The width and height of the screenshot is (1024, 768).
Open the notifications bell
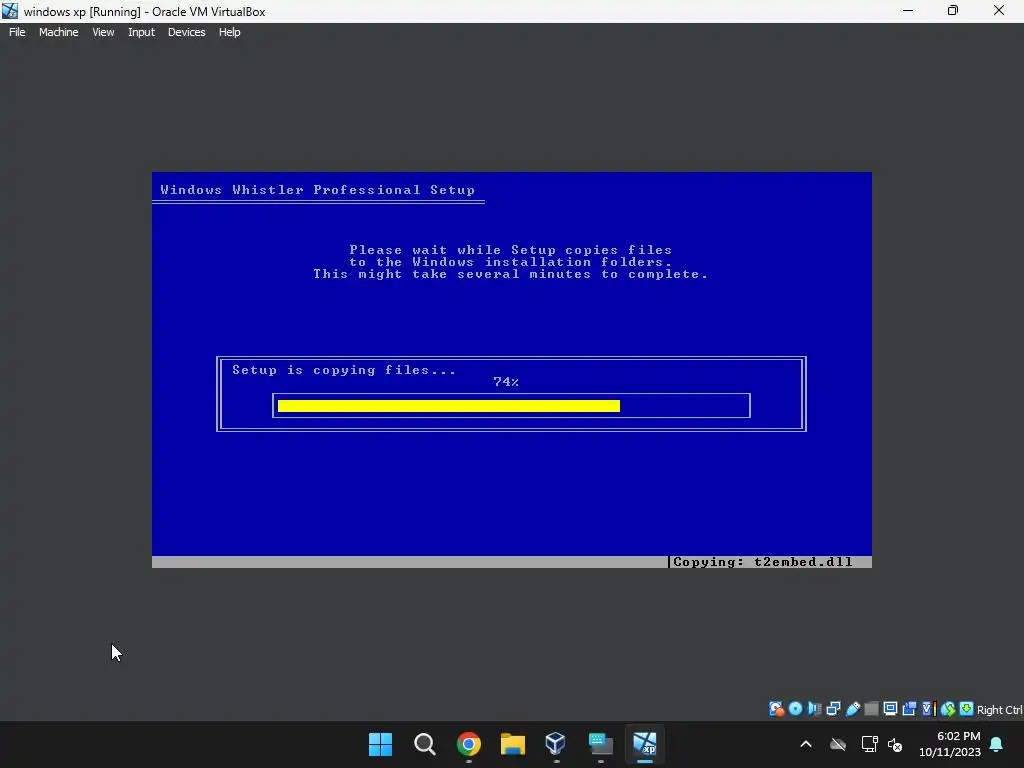click(x=997, y=744)
